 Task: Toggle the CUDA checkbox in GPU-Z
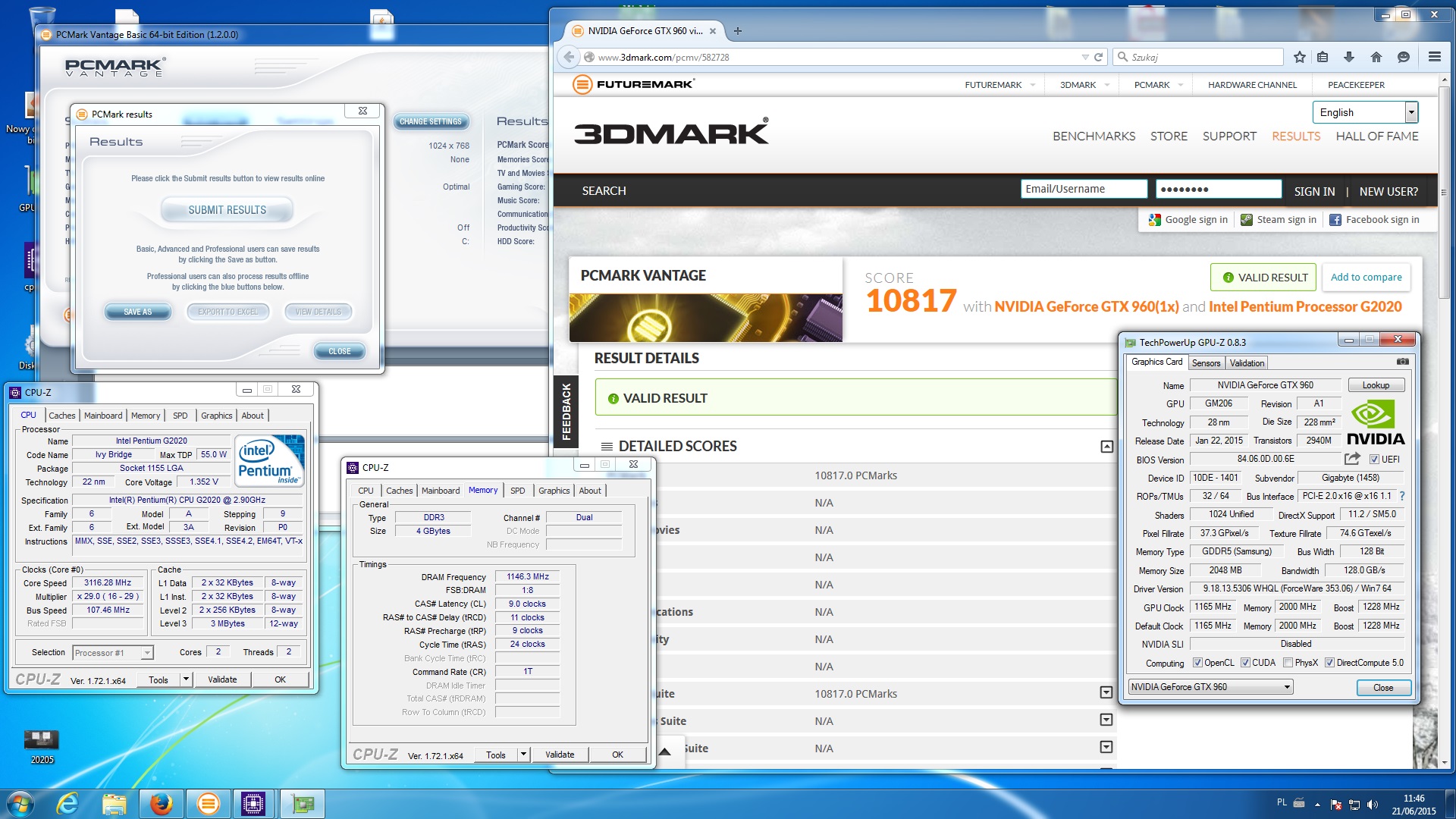(1245, 663)
